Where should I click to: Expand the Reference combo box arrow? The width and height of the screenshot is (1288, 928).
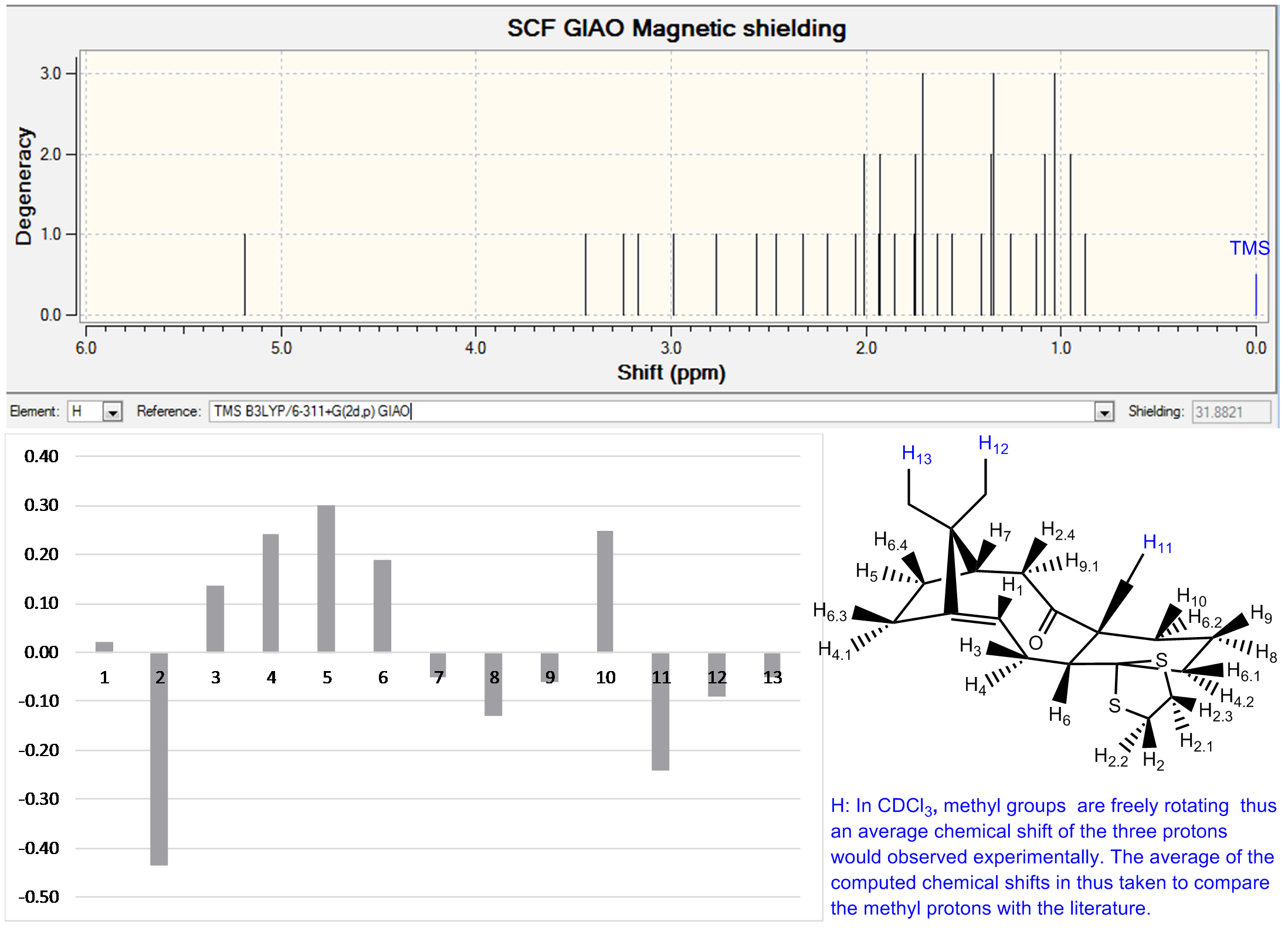click(1104, 412)
